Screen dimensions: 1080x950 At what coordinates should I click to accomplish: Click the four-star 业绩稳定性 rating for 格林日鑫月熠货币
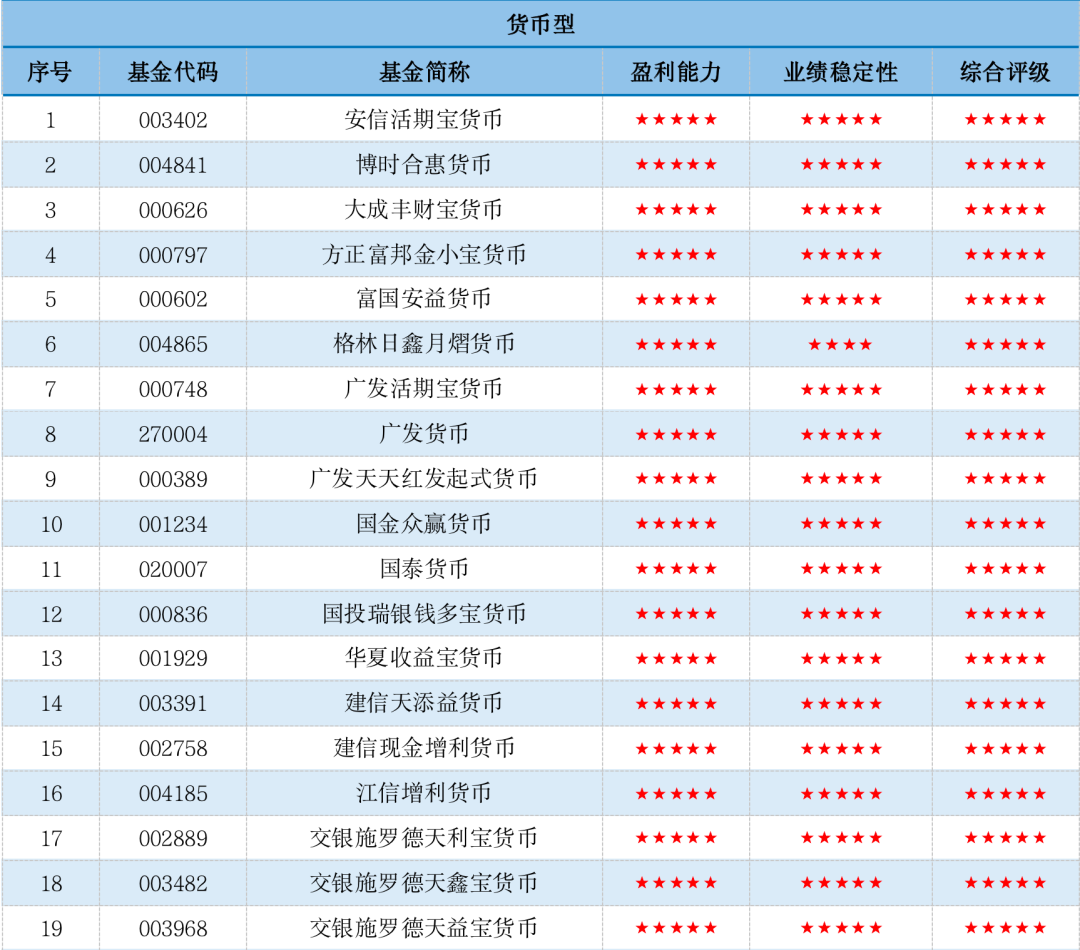[x=840, y=344]
